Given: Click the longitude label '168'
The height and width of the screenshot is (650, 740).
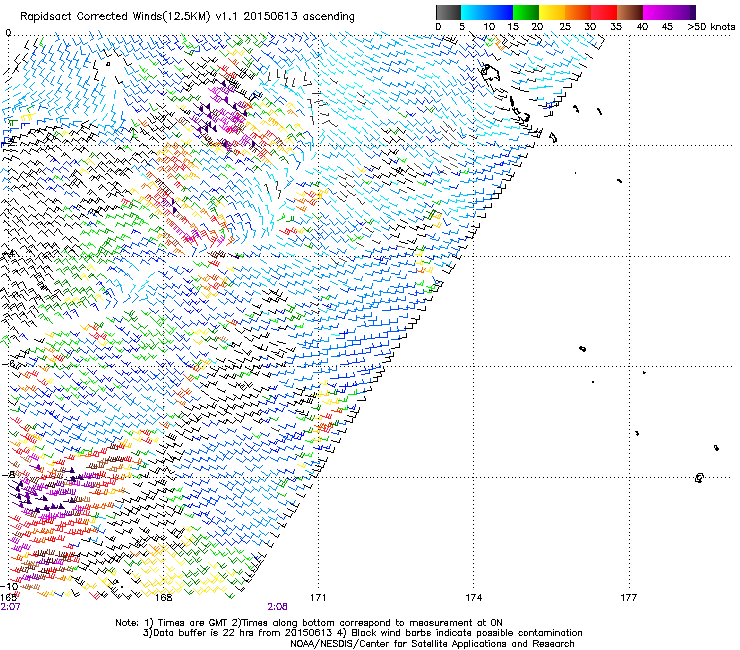Looking at the screenshot, I should coord(164,598).
